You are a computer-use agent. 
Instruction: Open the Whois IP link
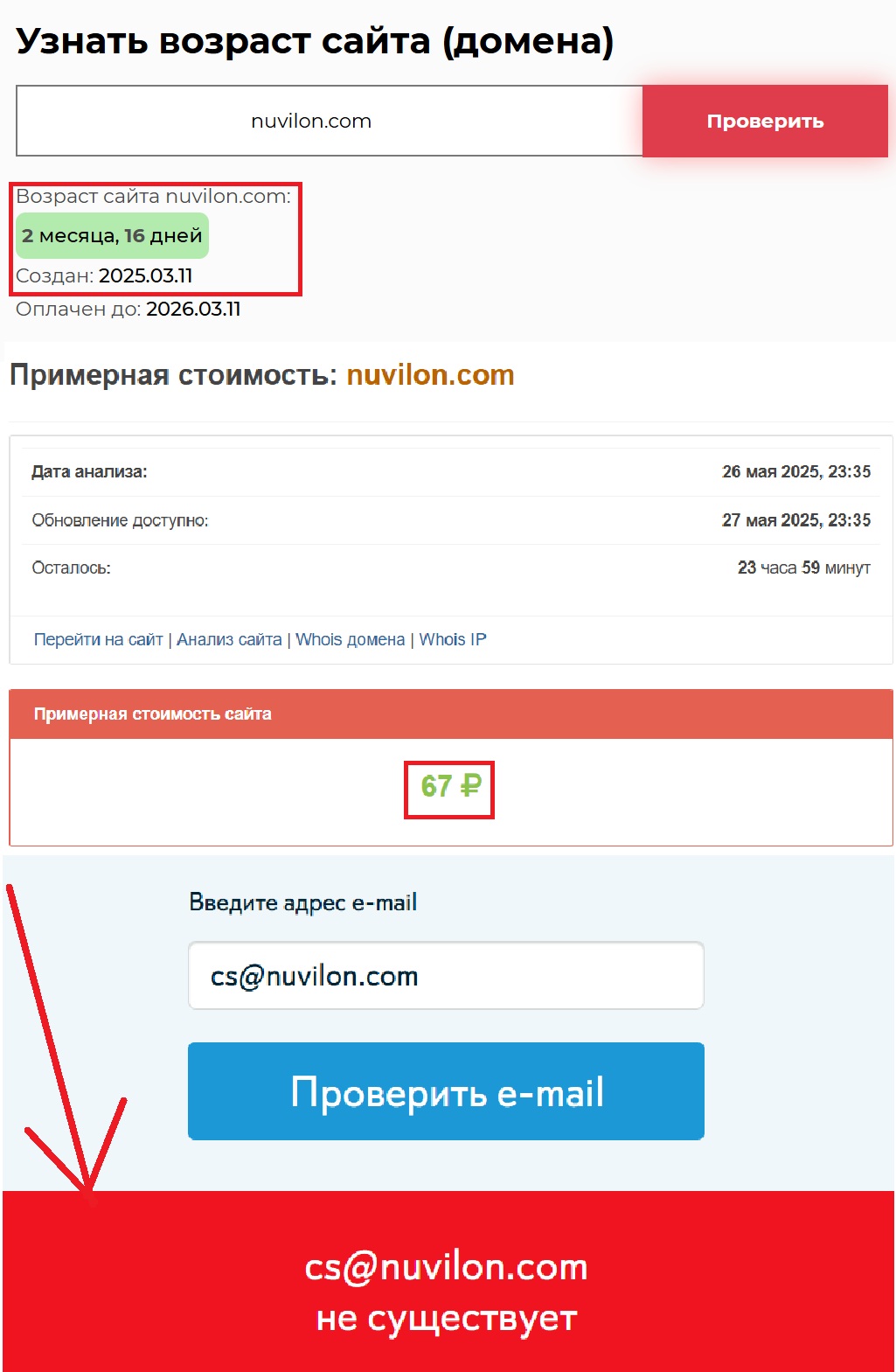click(x=453, y=639)
